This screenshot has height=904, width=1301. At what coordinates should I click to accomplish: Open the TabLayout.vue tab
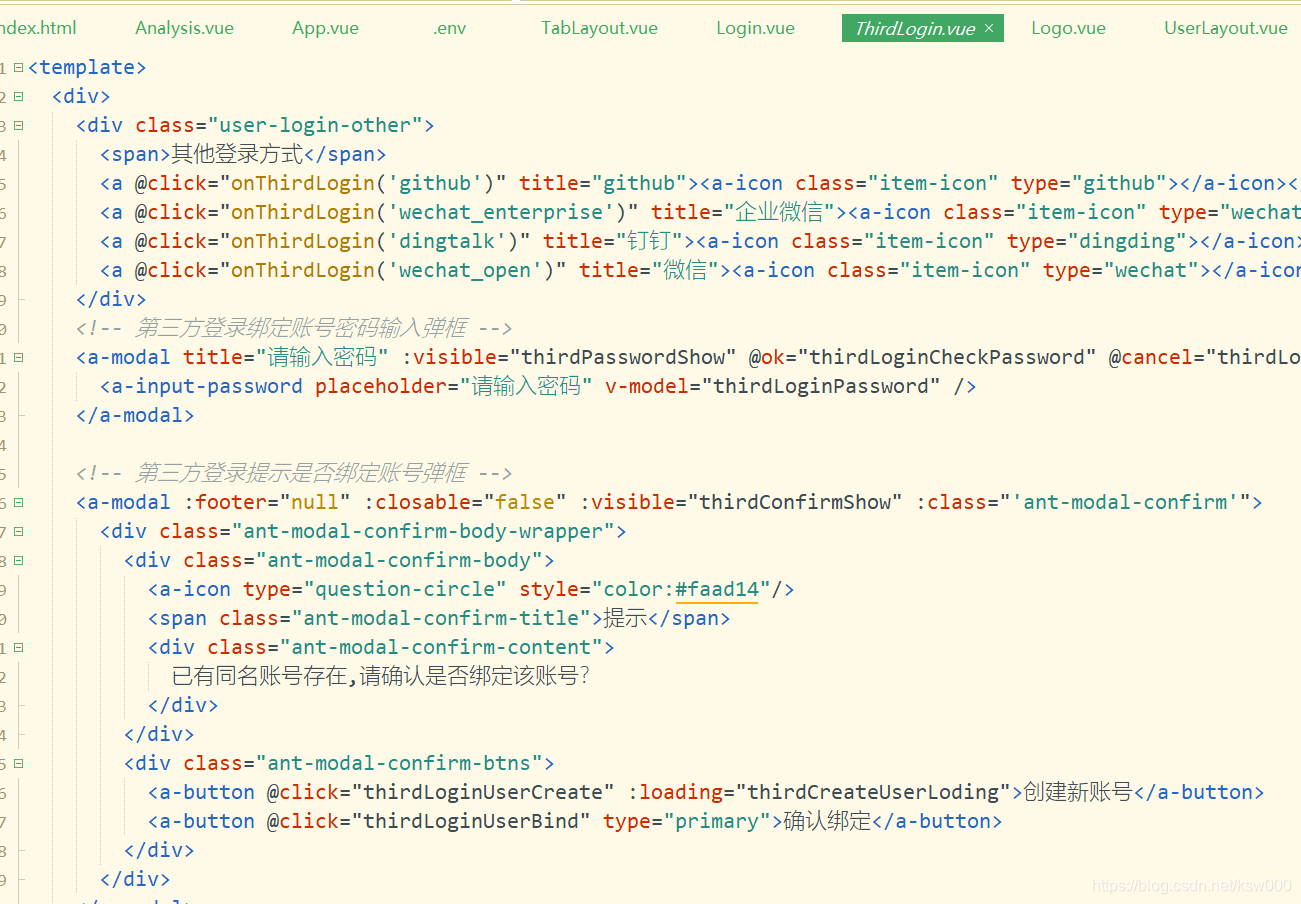(x=599, y=28)
